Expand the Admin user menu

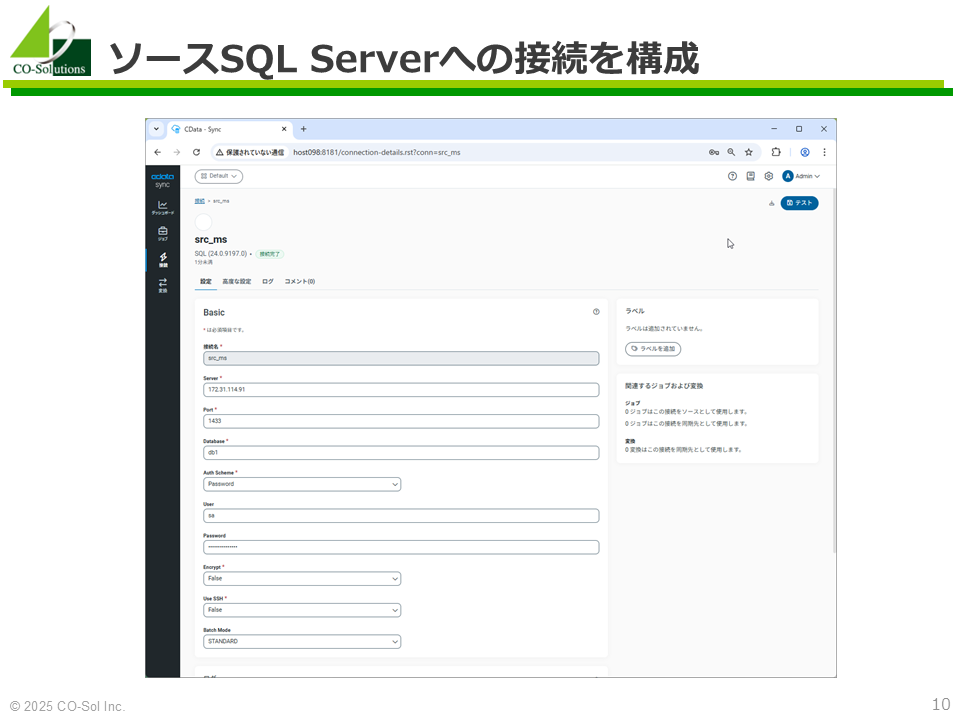808,176
